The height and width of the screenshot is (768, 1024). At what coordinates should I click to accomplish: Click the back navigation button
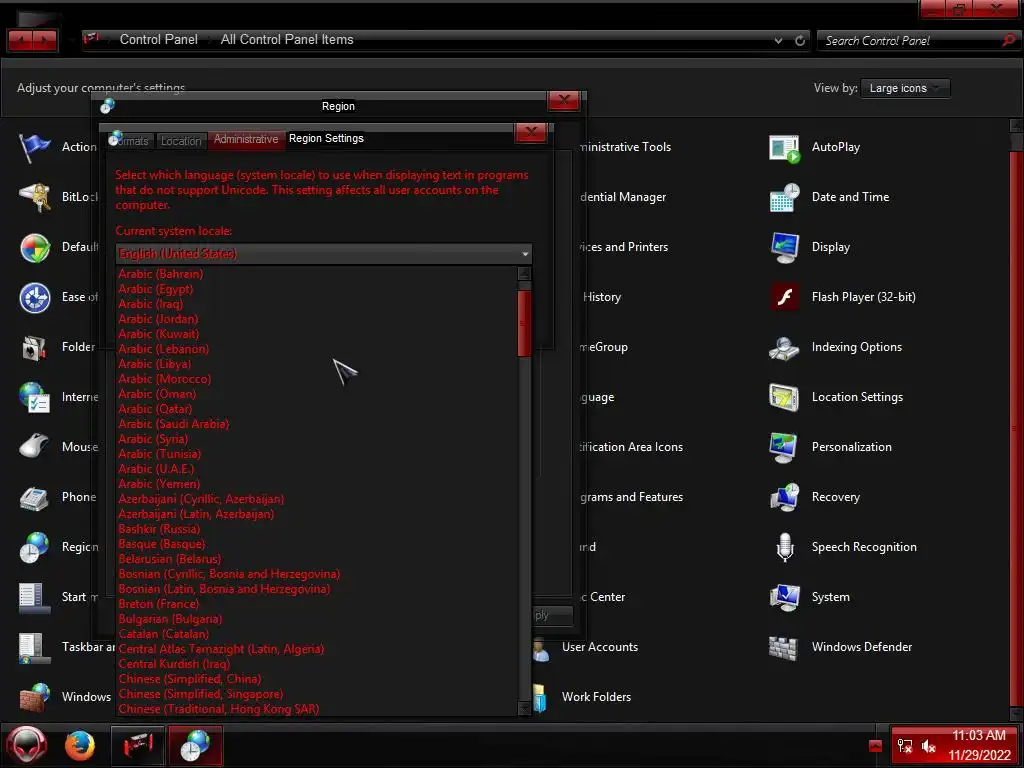[21, 41]
